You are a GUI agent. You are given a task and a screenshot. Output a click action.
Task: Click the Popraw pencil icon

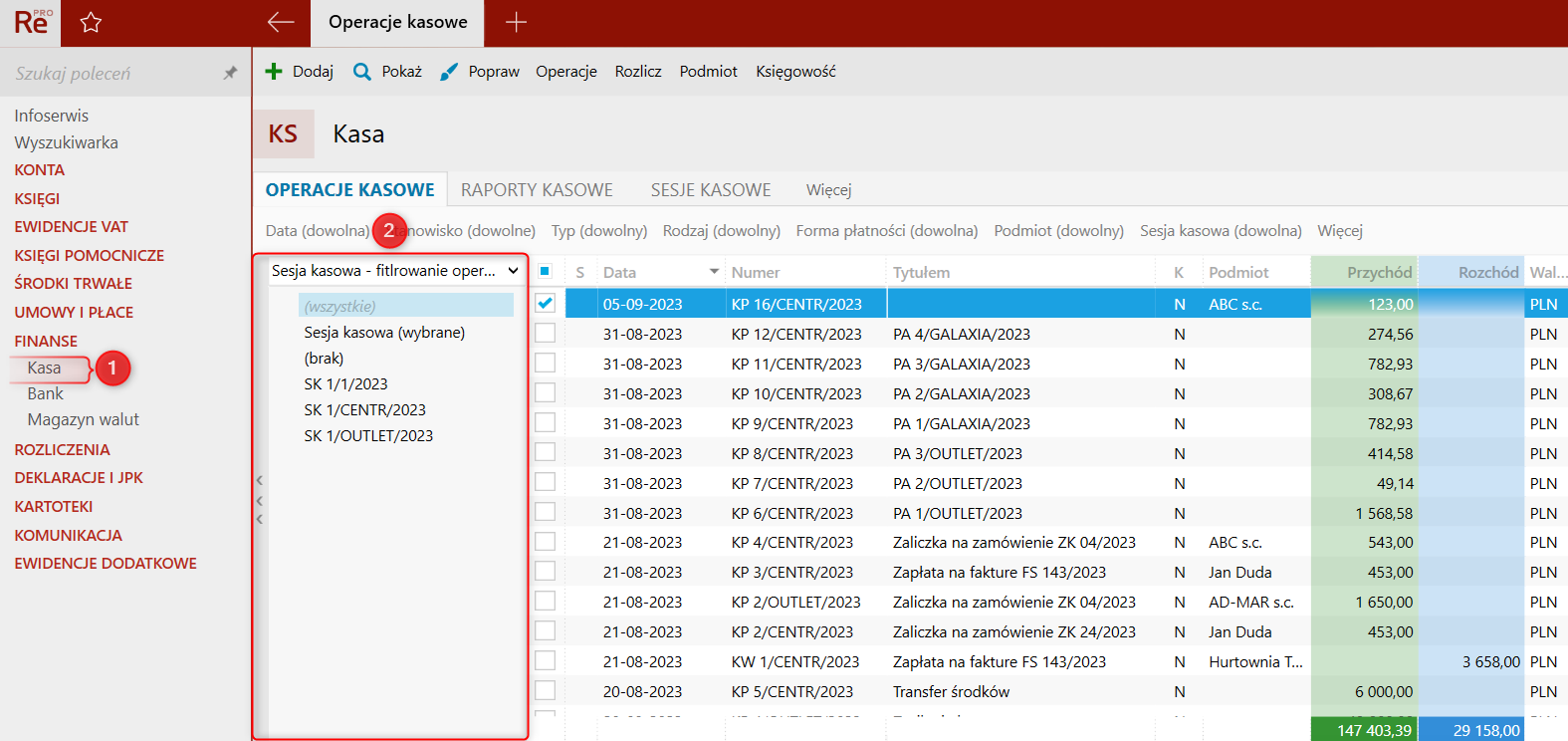pos(449,72)
